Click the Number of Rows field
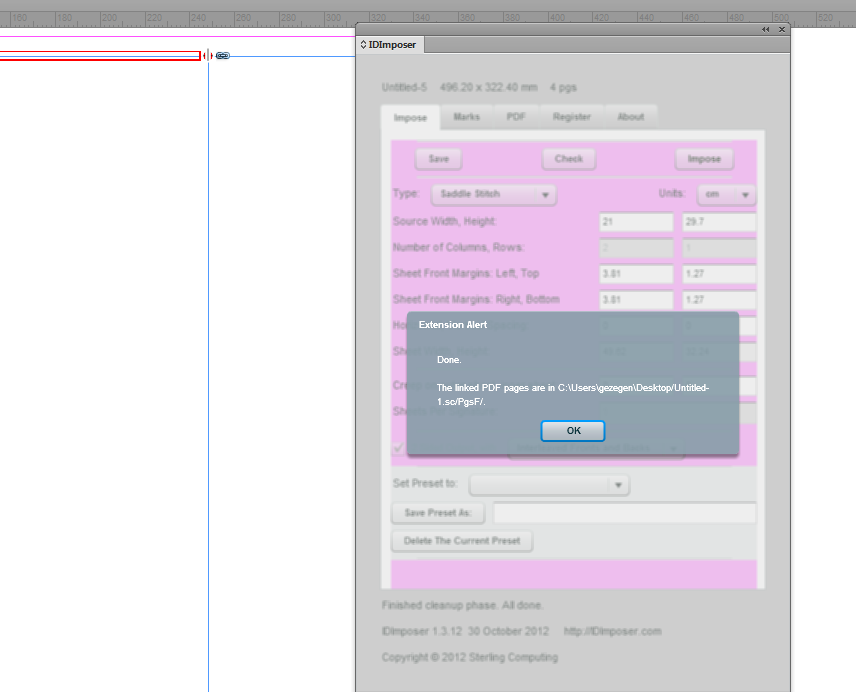The image size is (856, 692). [x=719, y=248]
